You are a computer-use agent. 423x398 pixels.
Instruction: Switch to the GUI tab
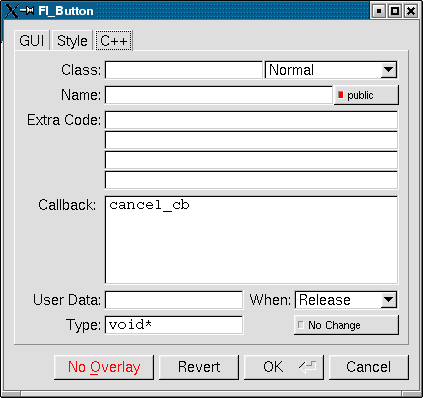(32, 41)
